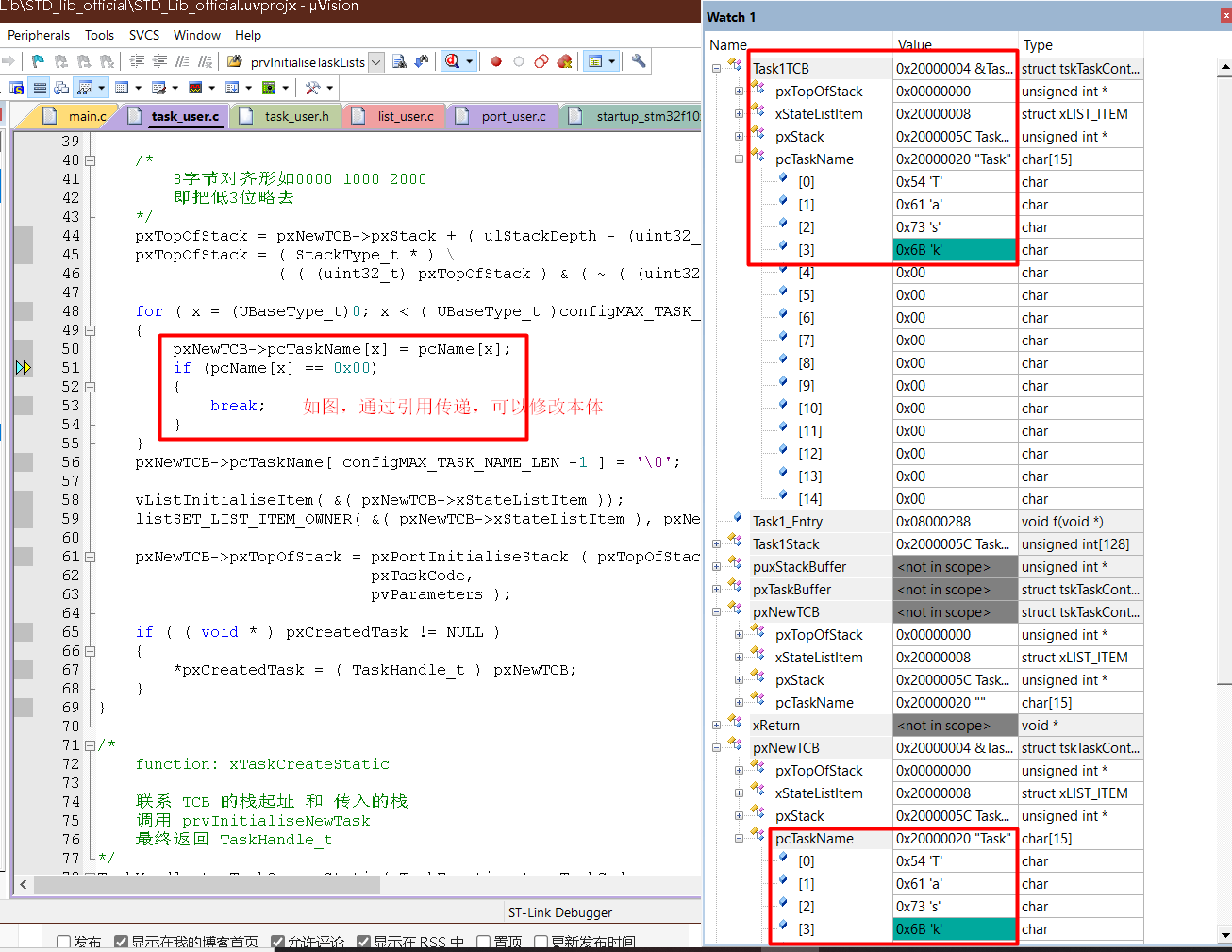Viewport: 1232px width, 952px height.
Task: Open the Toolbox dropdown arrow
Action: click(x=329, y=88)
